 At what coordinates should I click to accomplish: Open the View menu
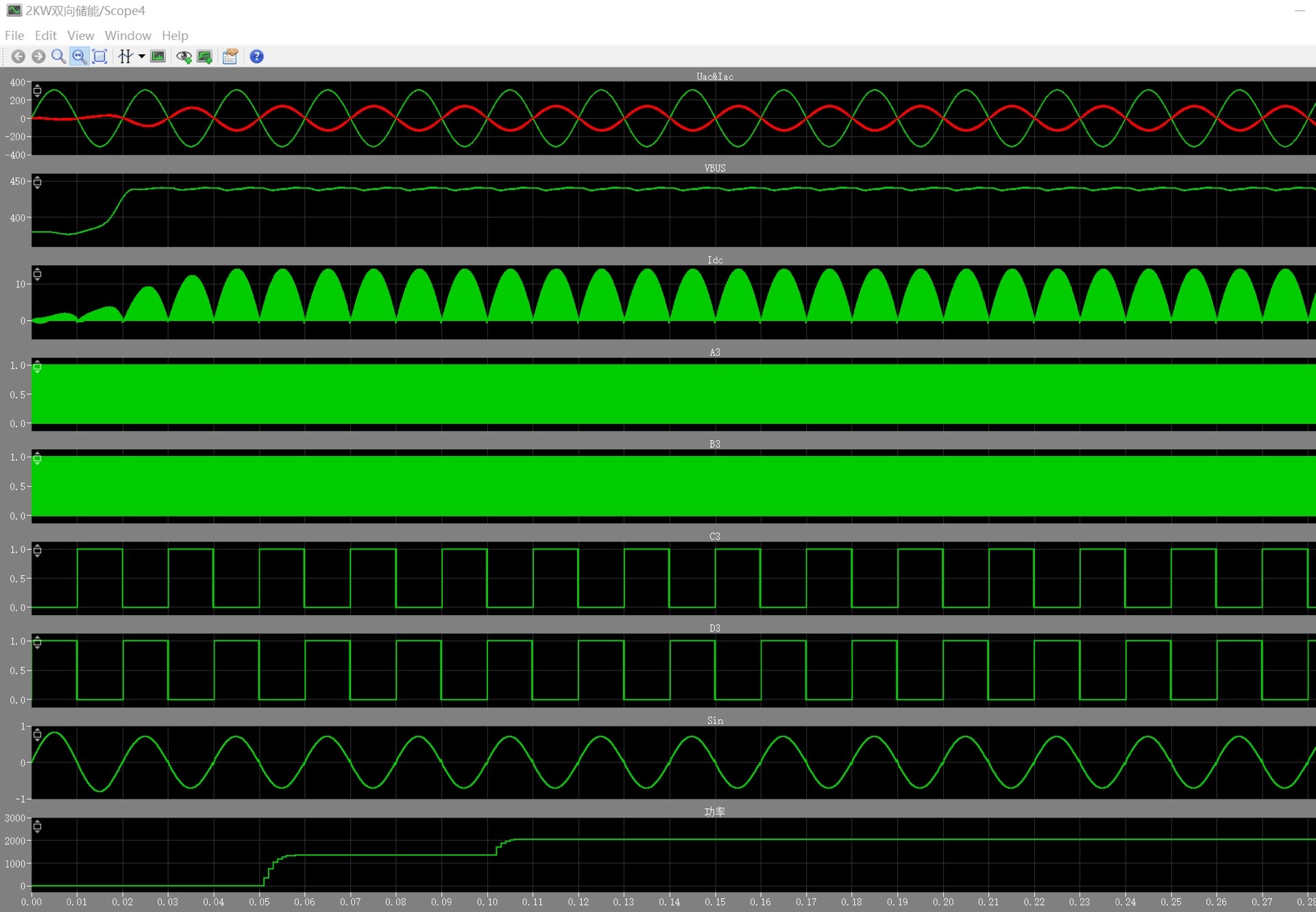[x=80, y=36]
